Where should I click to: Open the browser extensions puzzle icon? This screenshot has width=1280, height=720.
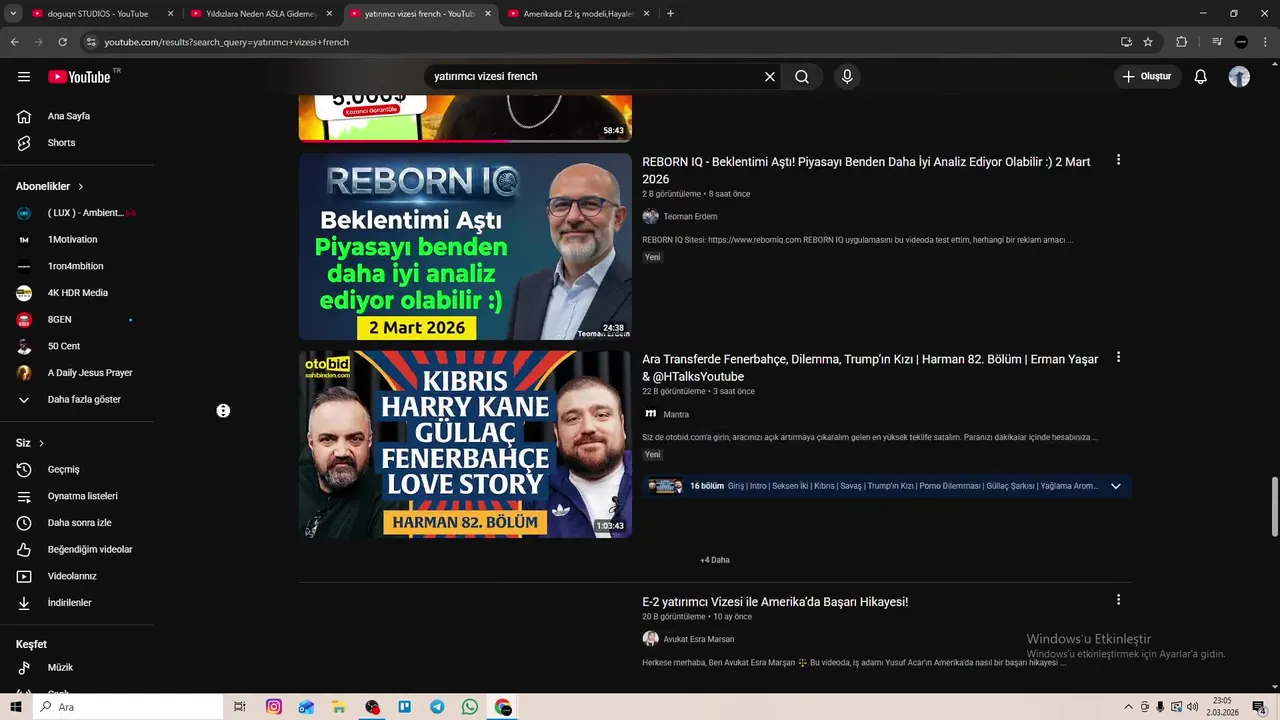point(1181,42)
